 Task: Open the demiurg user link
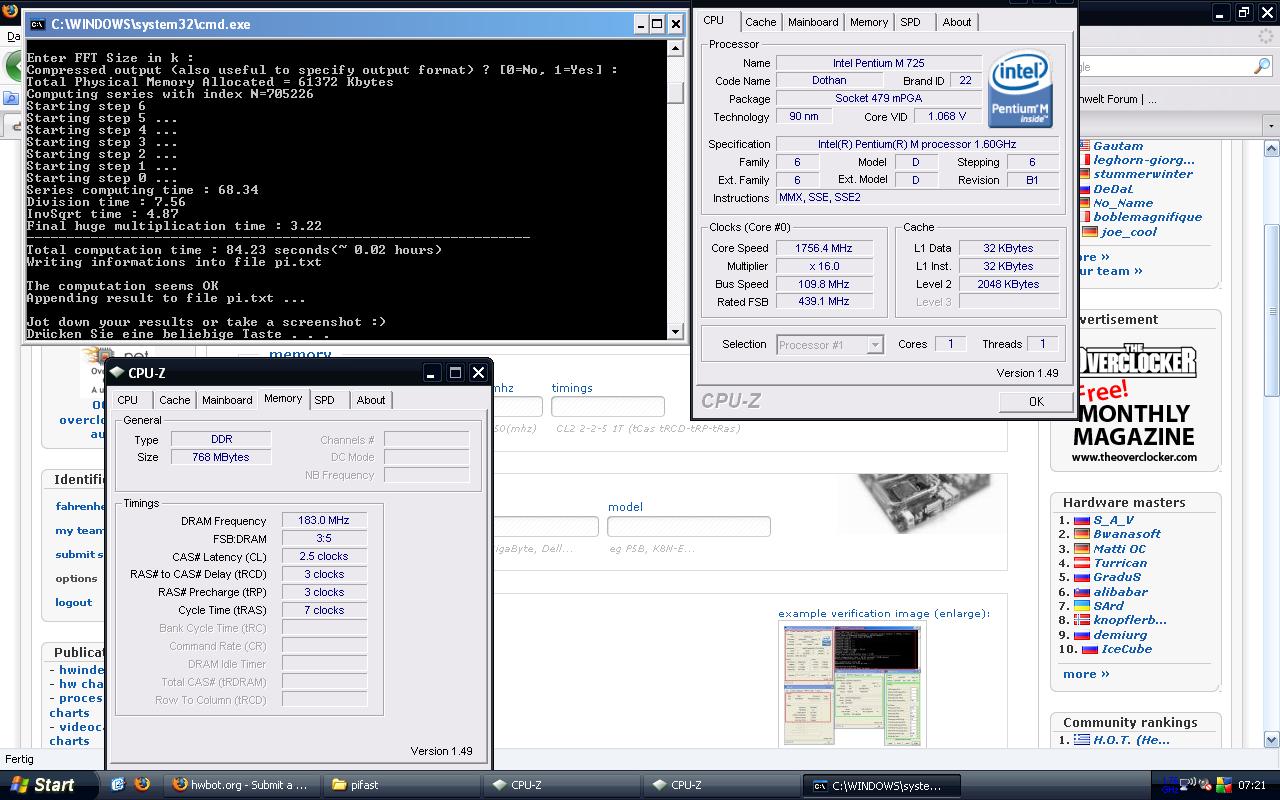pyautogui.click(x=1120, y=635)
